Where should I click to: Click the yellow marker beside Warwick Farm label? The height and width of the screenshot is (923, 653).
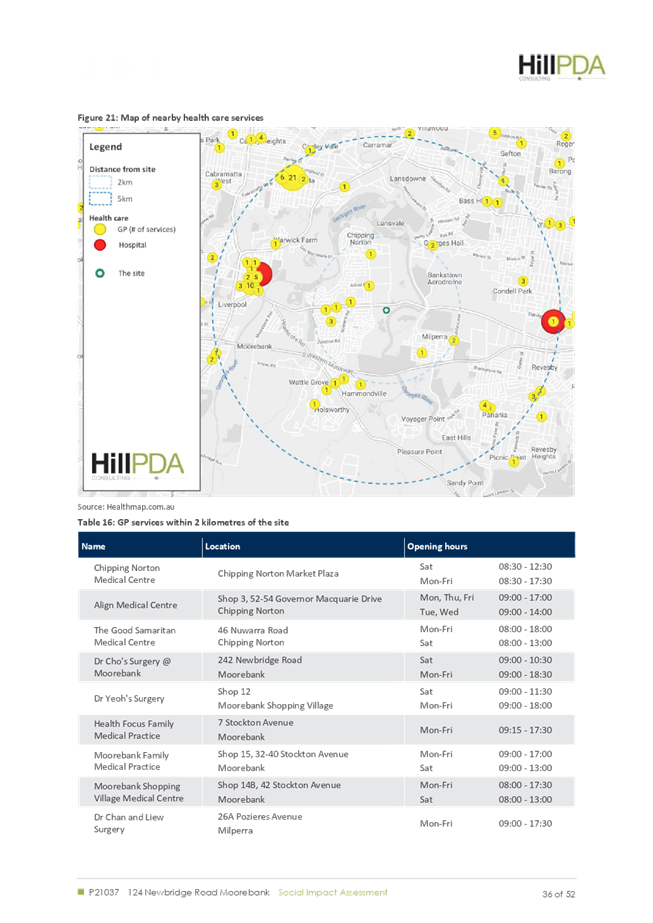pyautogui.click(x=276, y=244)
